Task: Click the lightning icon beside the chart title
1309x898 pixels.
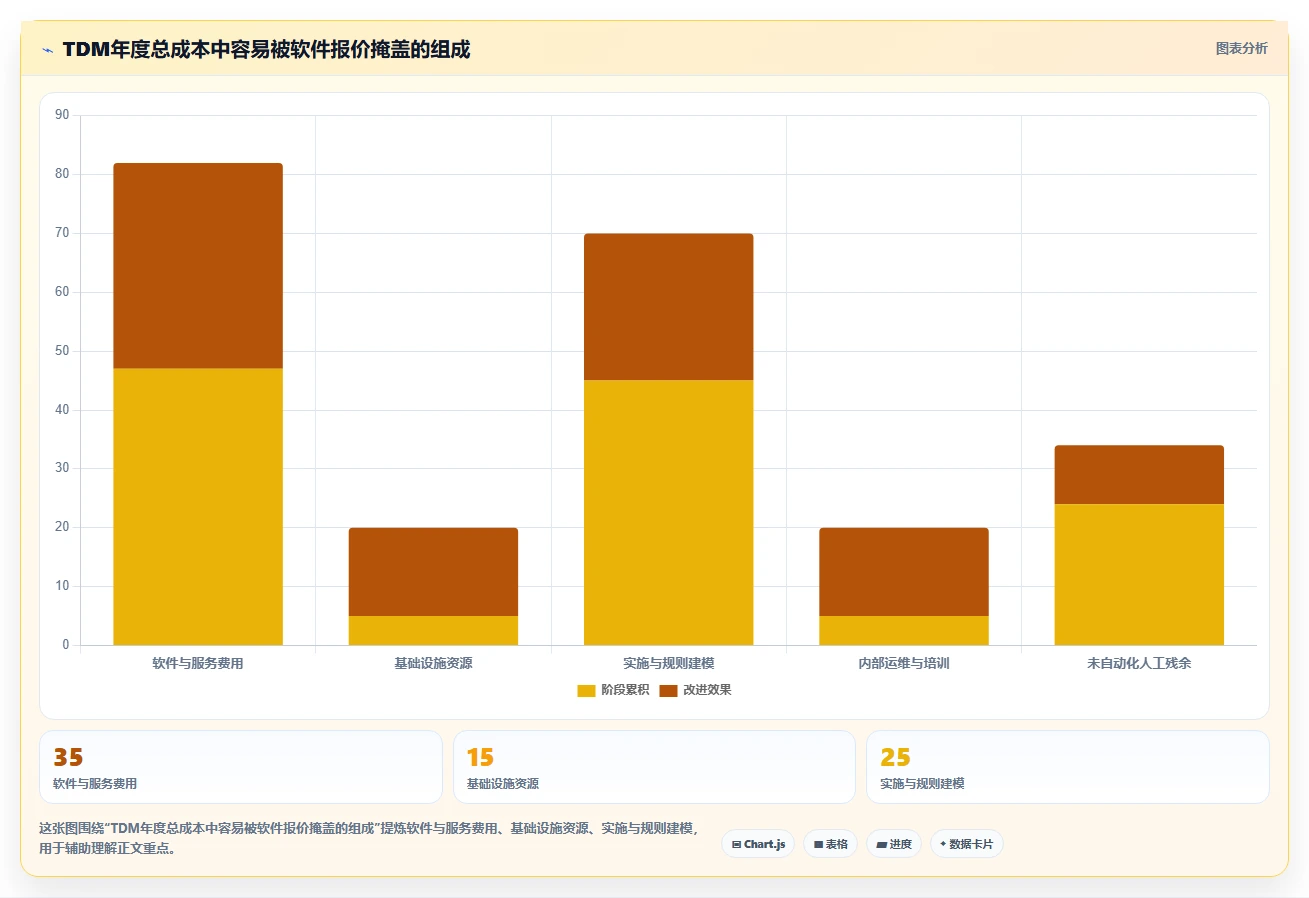Action: point(47,49)
